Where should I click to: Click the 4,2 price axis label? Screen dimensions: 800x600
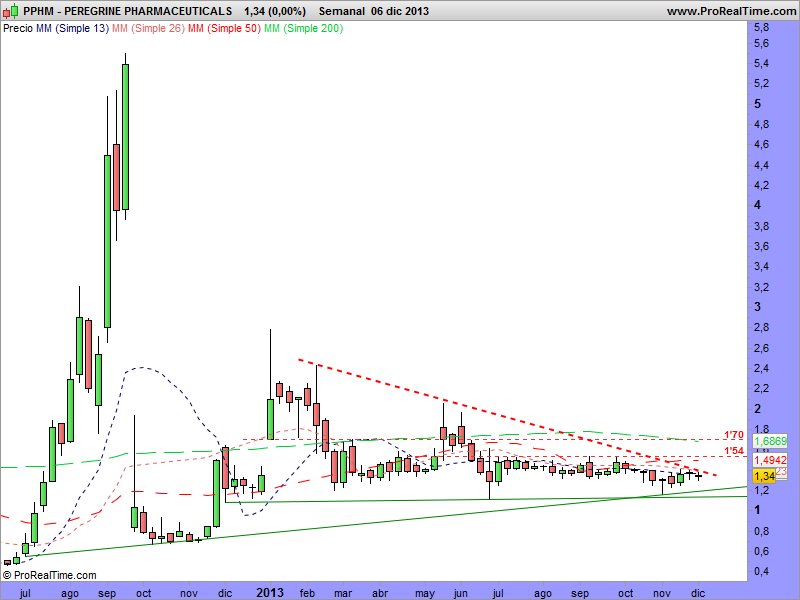click(x=762, y=185)
